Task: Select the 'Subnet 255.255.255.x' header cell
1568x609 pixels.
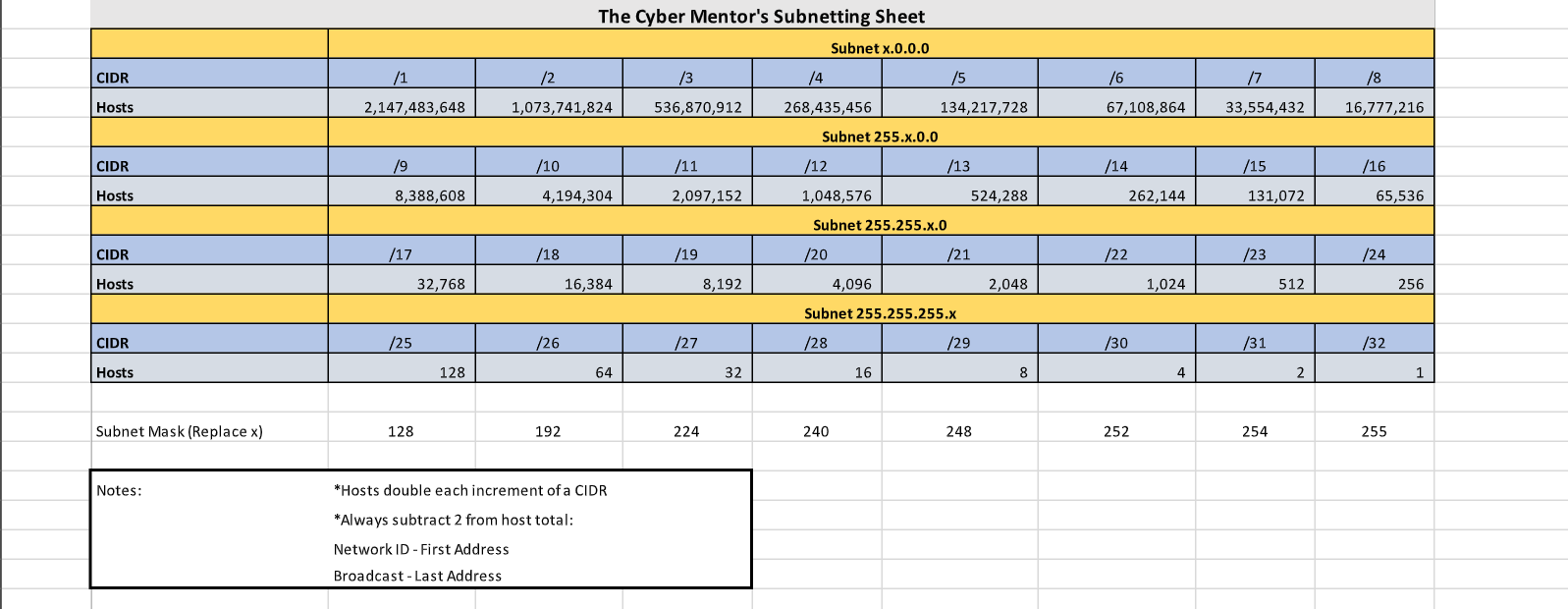Action: 880,313
